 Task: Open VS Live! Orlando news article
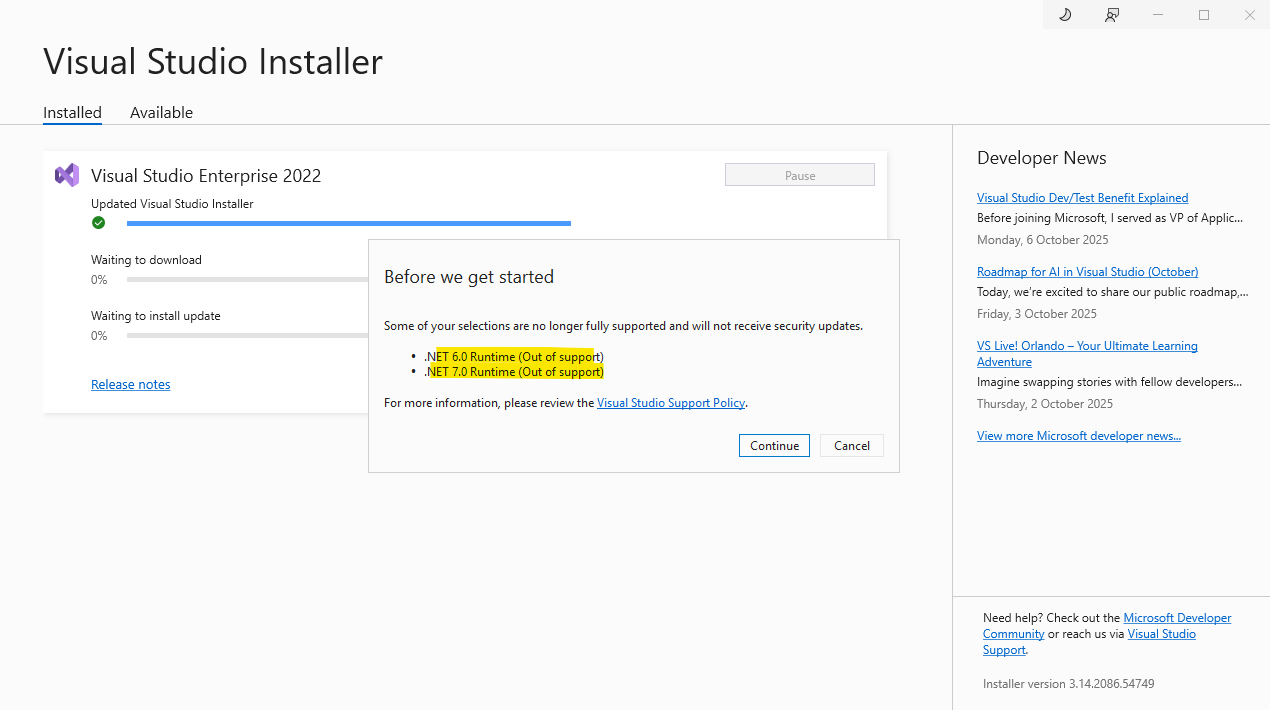[1087, 354]
